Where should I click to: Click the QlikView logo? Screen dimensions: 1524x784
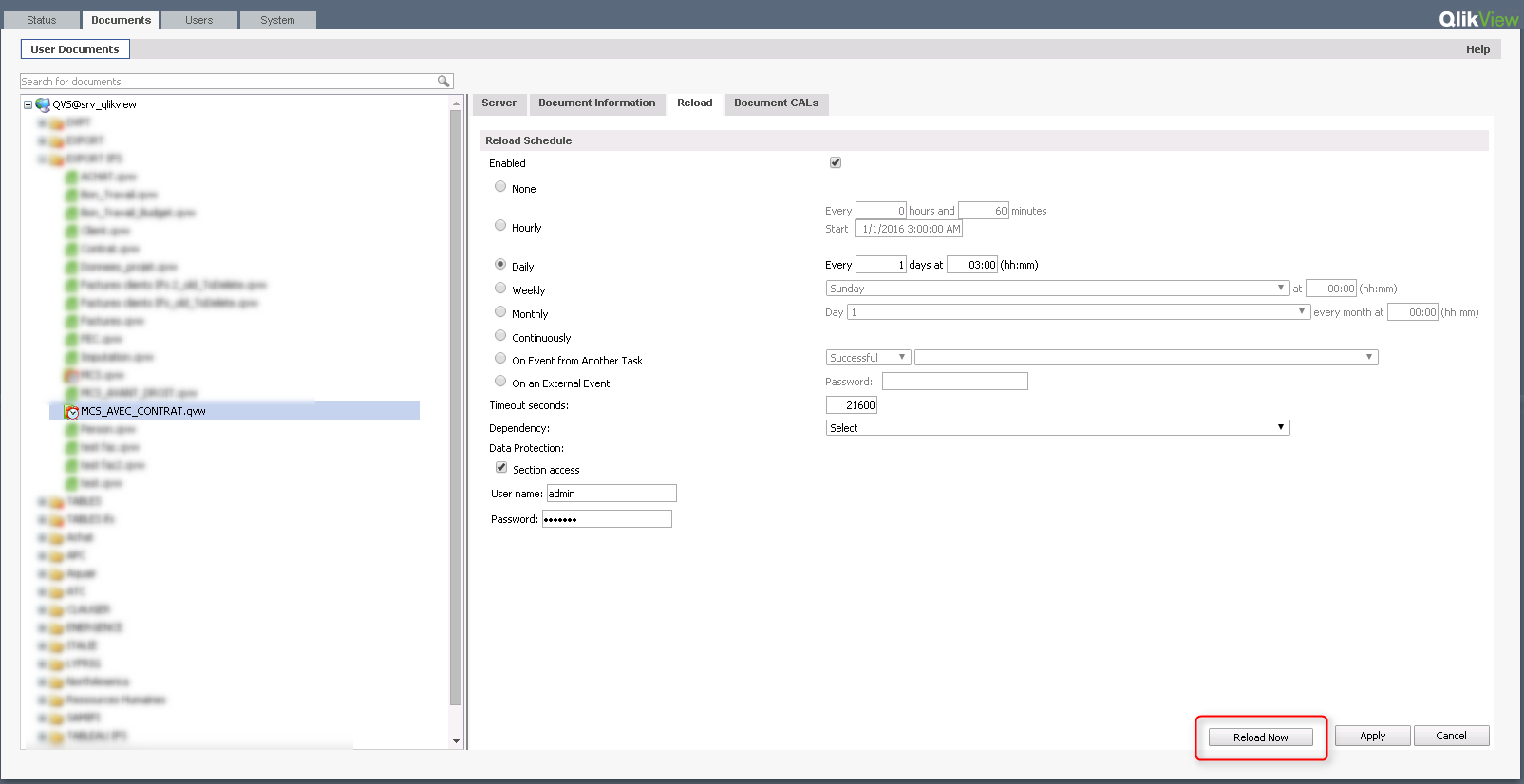[1477, 19]
